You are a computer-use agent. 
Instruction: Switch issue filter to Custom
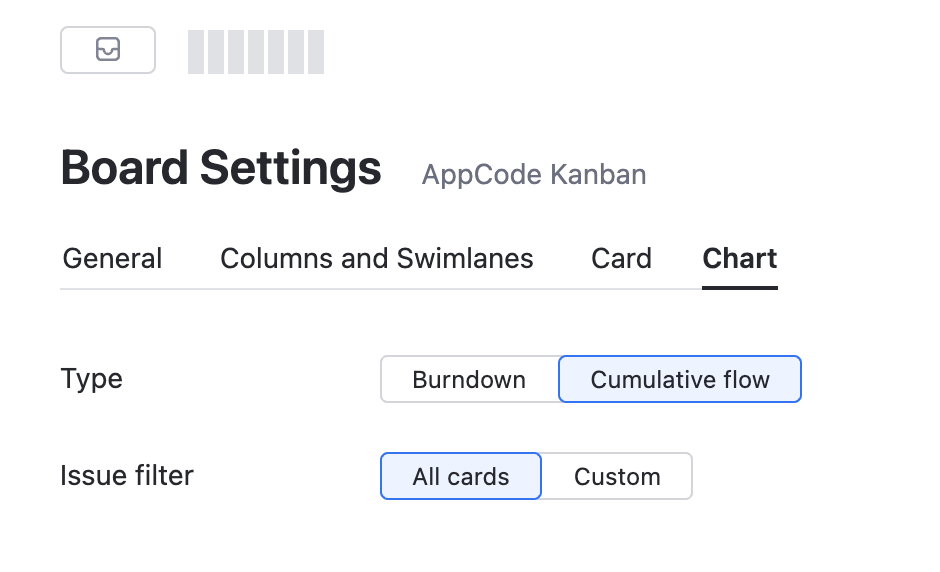[617, 477]
